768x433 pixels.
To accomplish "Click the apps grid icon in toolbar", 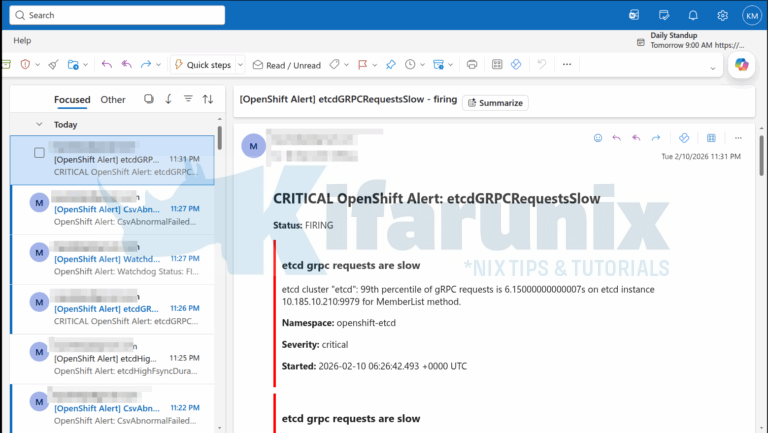I will [497, 64].
